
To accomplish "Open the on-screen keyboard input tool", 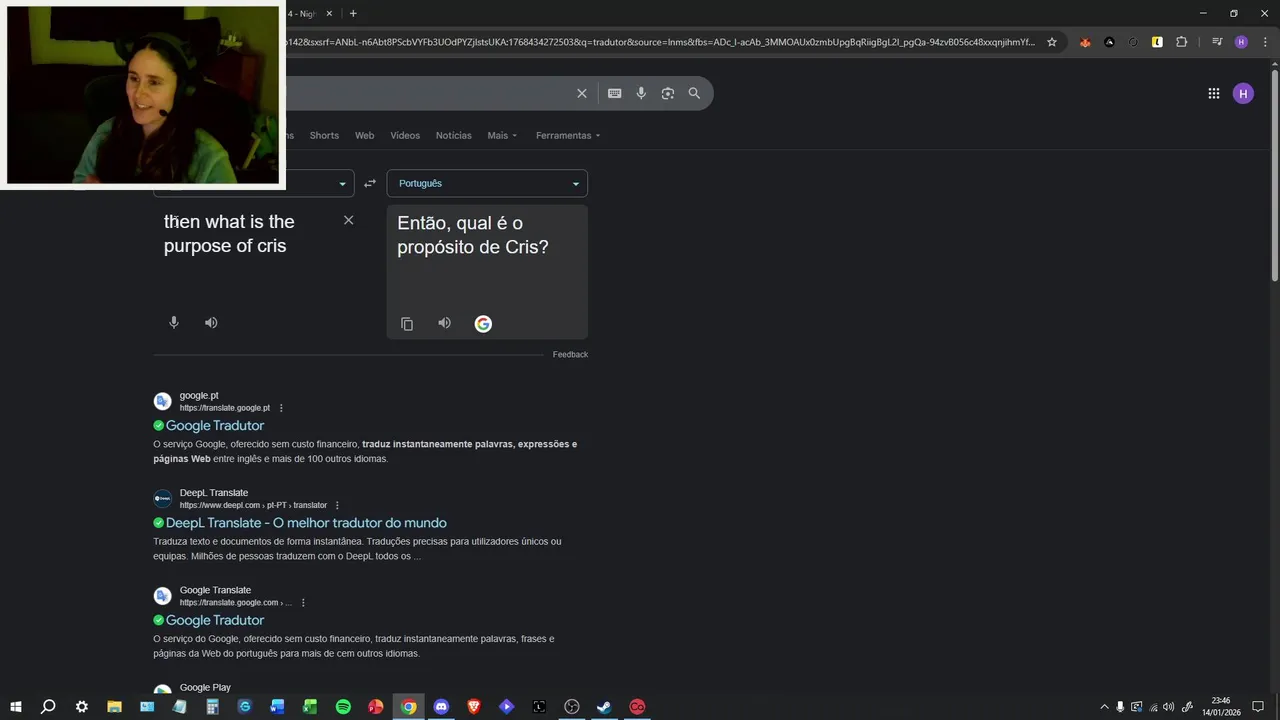I will tap(614, 93).
